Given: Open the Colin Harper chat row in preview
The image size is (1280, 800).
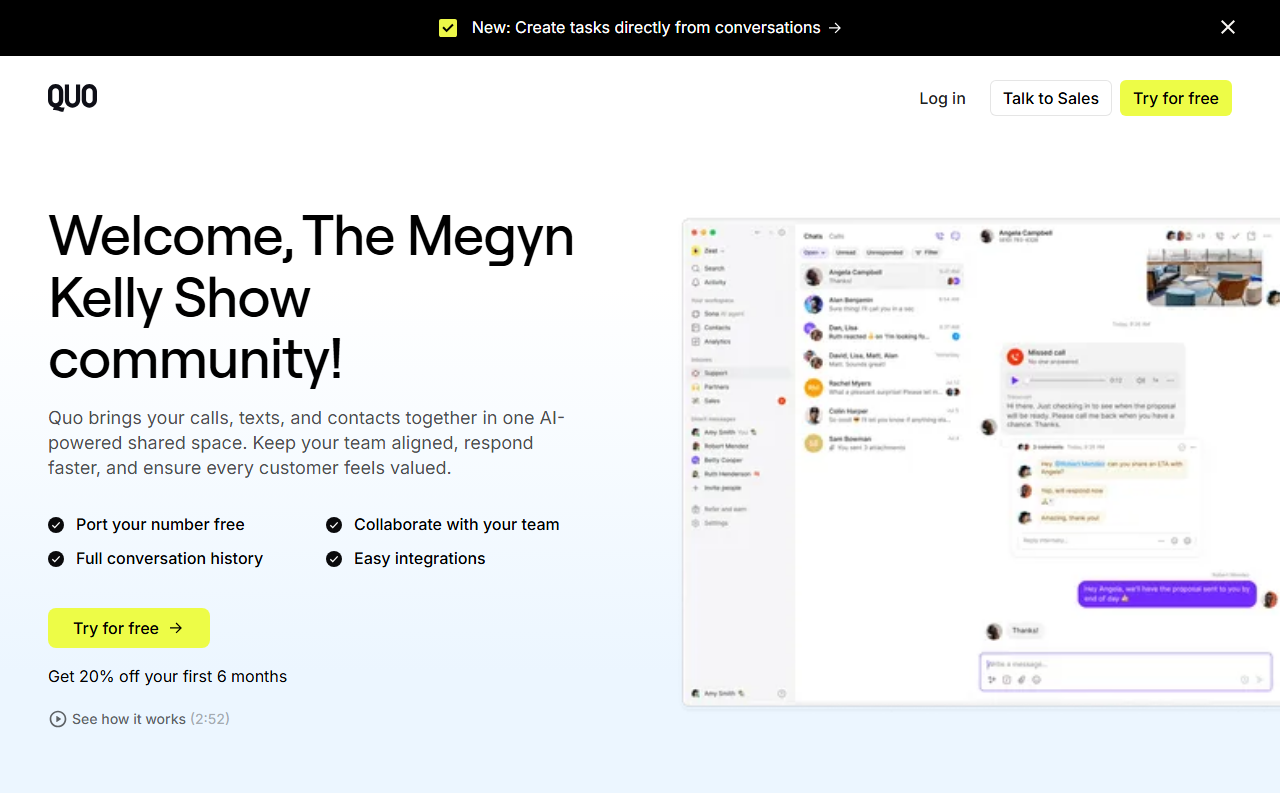Looking at the screenshot, I should 882,415.
